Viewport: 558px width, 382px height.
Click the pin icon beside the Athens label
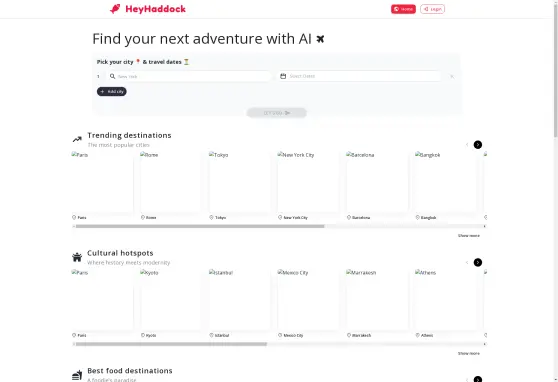click(x=417, y=335)
